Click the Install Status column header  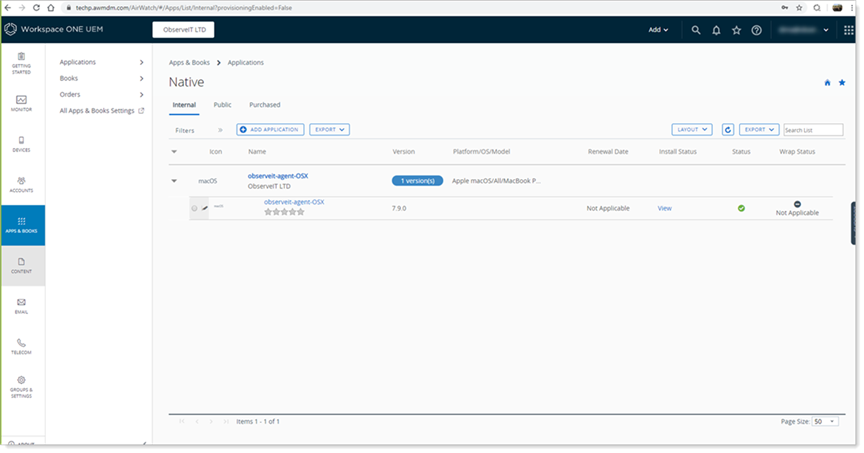(678, 152)
